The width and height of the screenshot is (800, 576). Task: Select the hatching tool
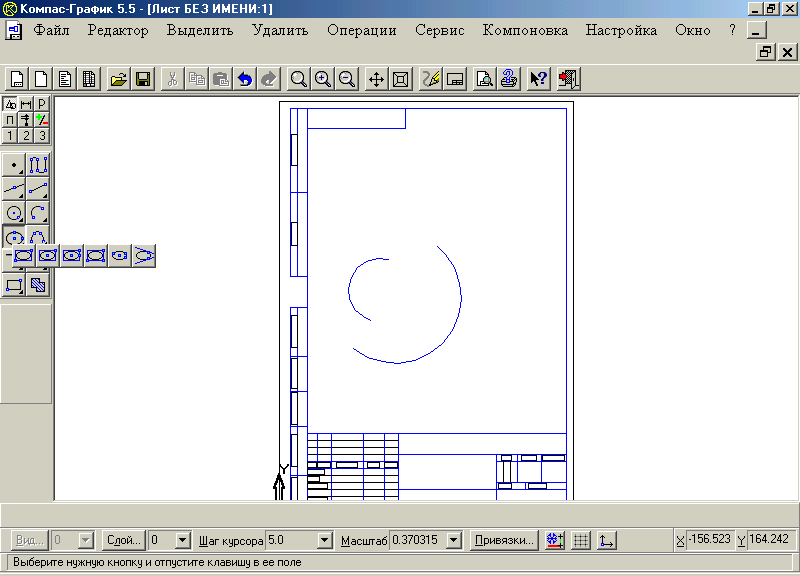38,285
